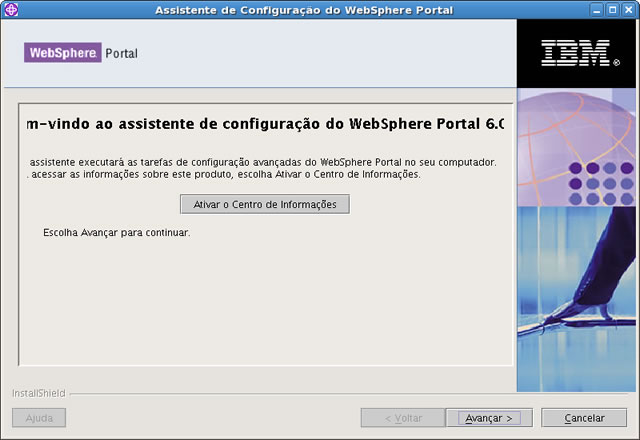Click the line 'acessar as informações sobre este produto'

(x=224, y=174)
